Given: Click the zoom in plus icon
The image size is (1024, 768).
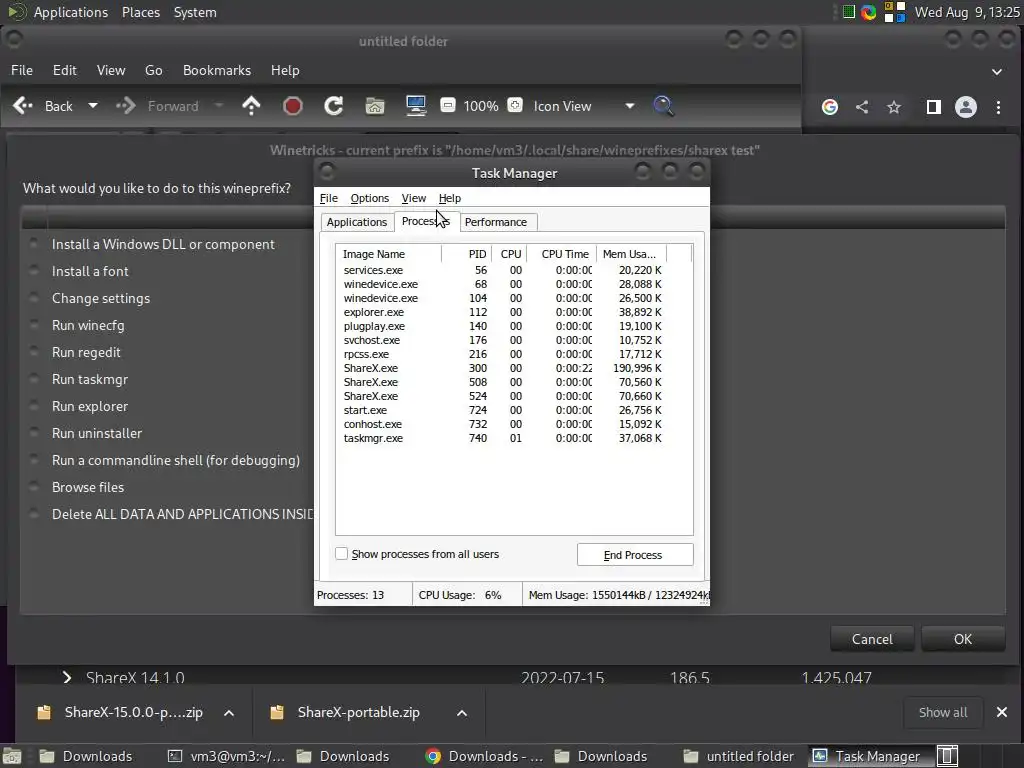Looking at the screenshot, I should [x=515, y=105].
